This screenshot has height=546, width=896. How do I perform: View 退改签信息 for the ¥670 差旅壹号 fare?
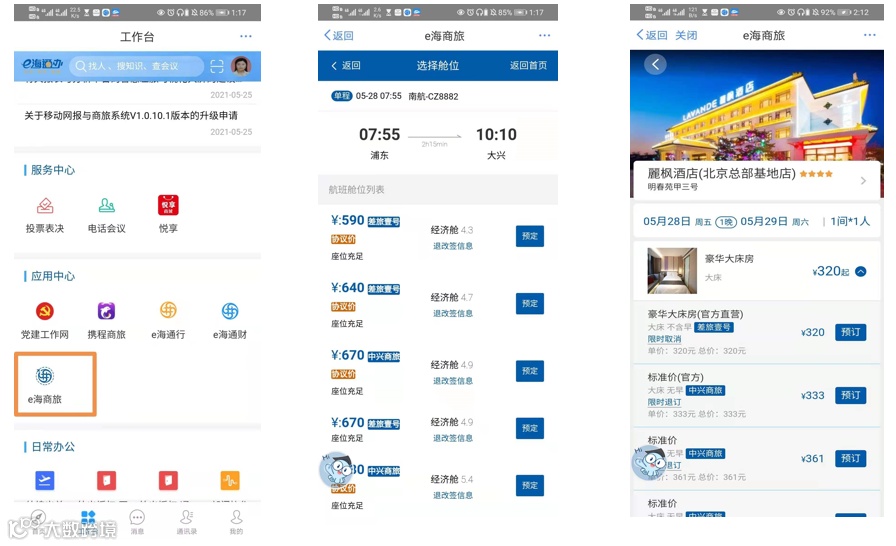(x=453, y=438)
